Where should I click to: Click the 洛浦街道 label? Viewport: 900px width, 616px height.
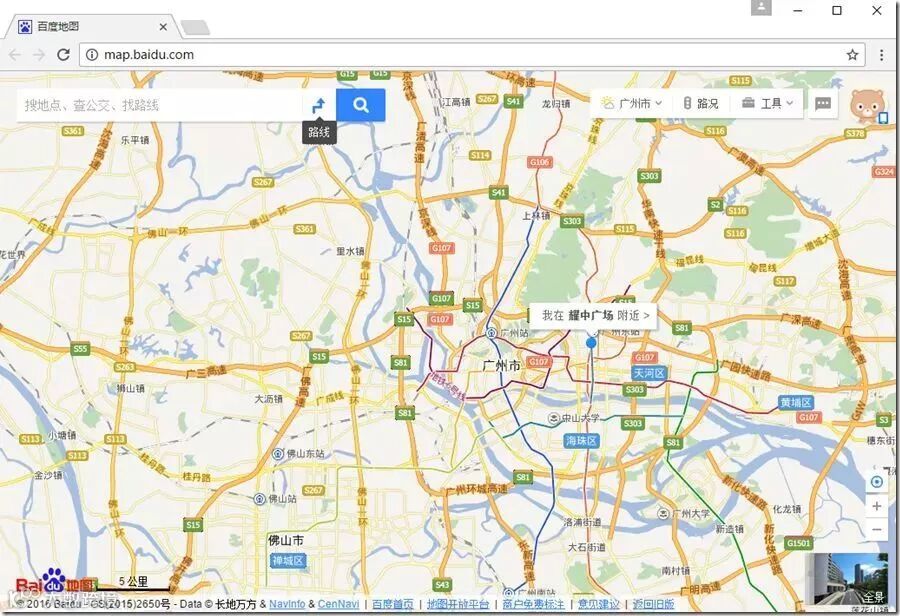point(582,522)
